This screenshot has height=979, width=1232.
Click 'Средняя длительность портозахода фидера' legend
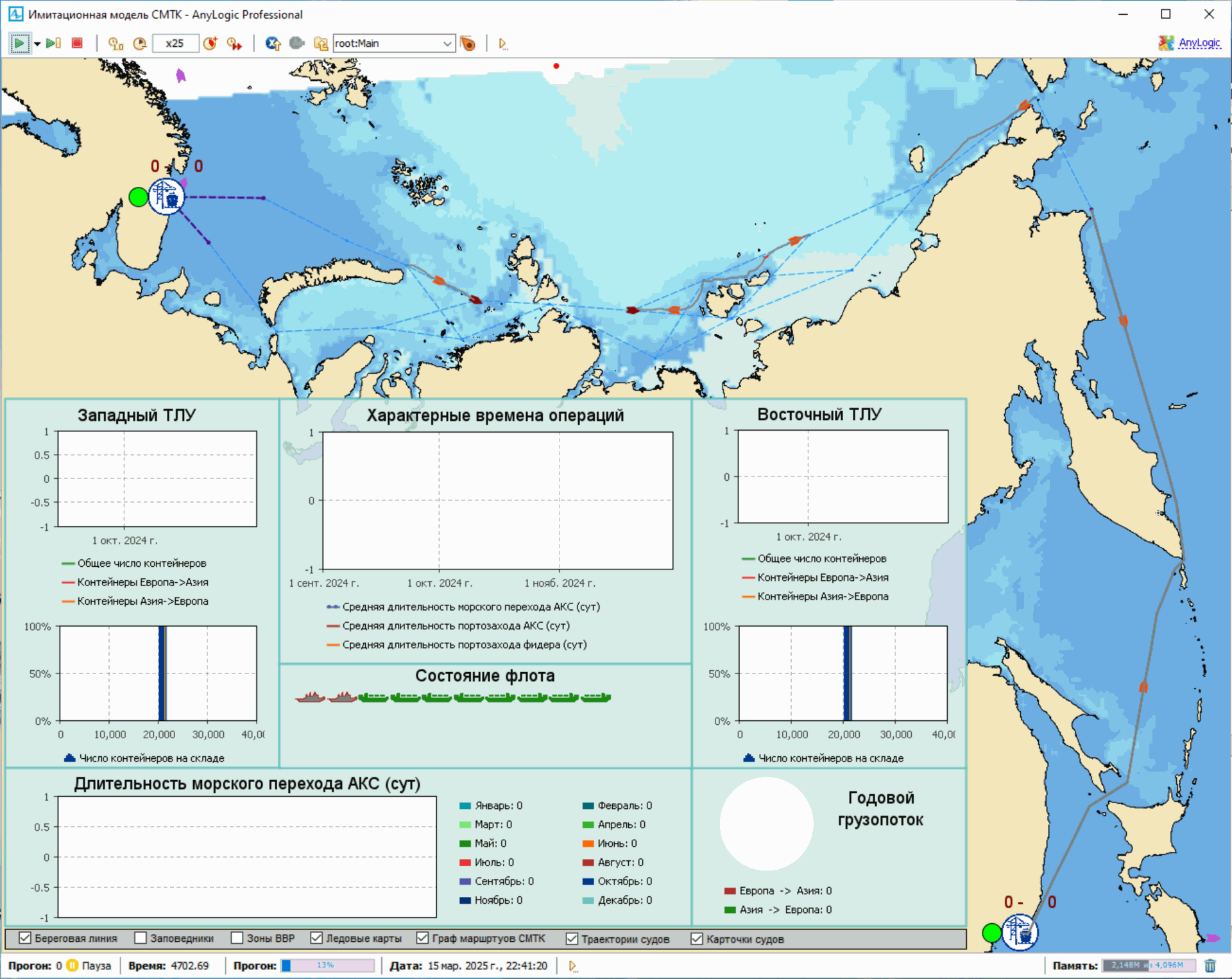(x=457, y=645)
